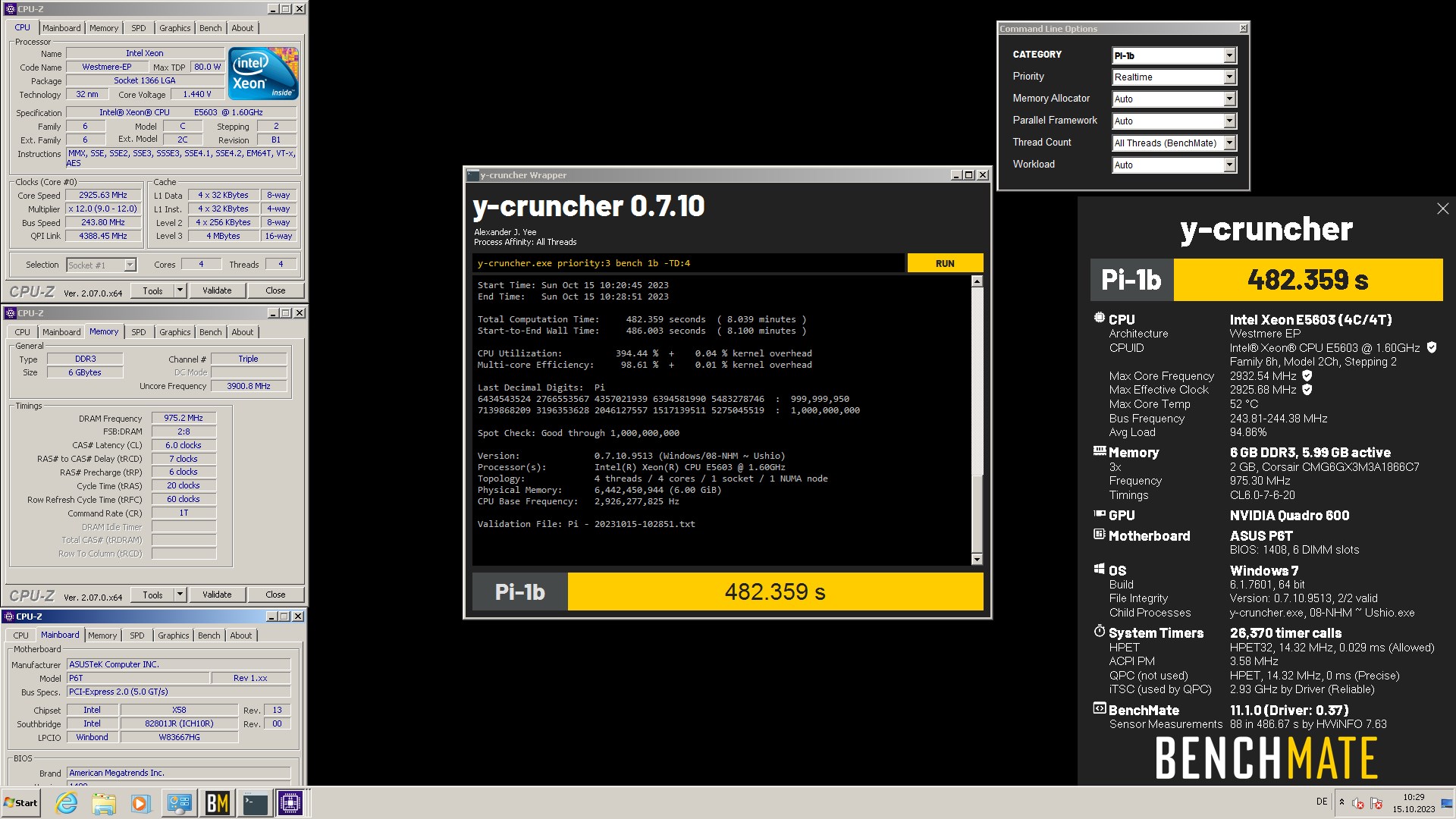Click the CPU chip icon in BenchMate panel

pos(1099,318)
